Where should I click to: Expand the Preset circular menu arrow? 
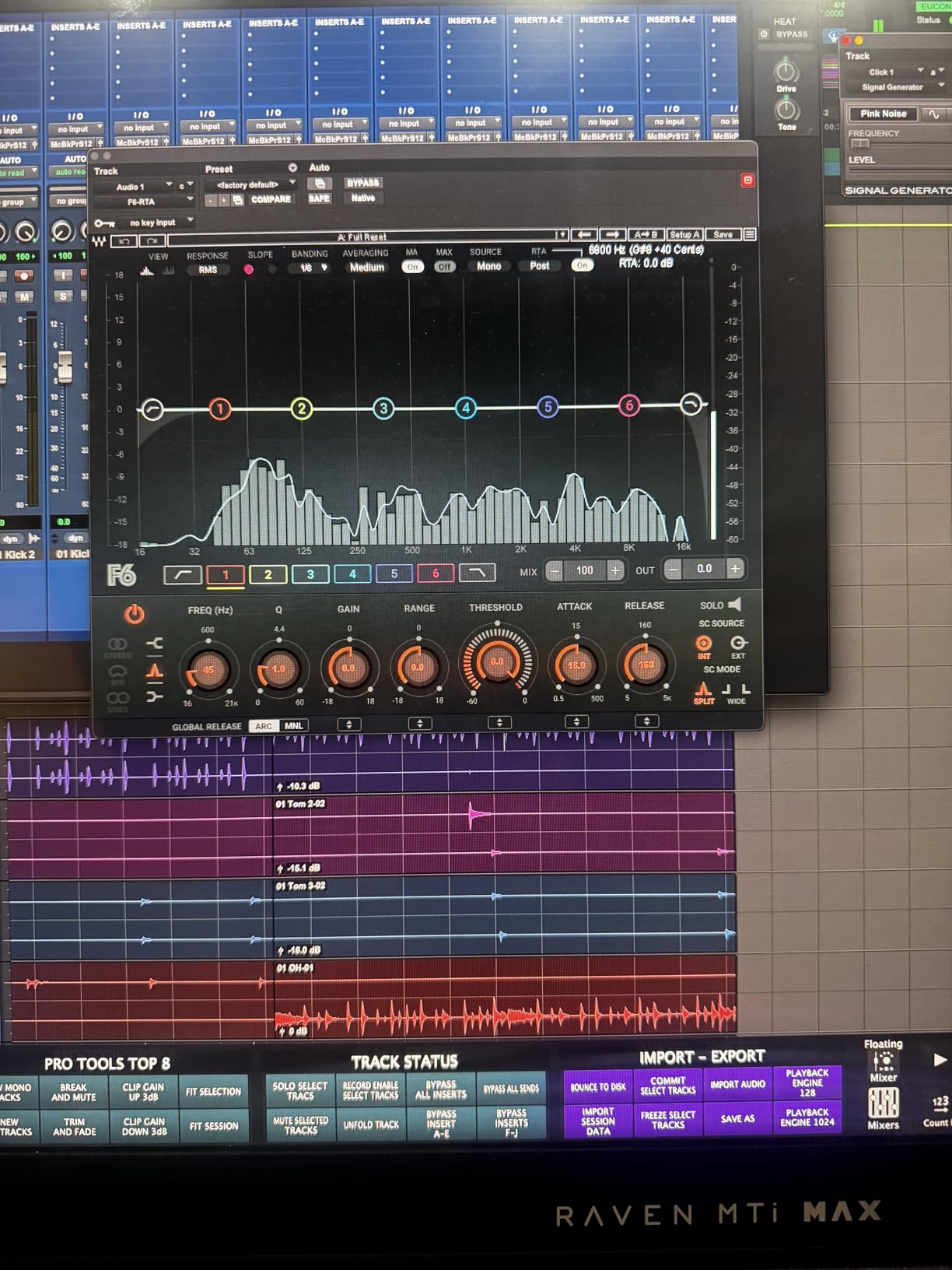pos(292,168)
